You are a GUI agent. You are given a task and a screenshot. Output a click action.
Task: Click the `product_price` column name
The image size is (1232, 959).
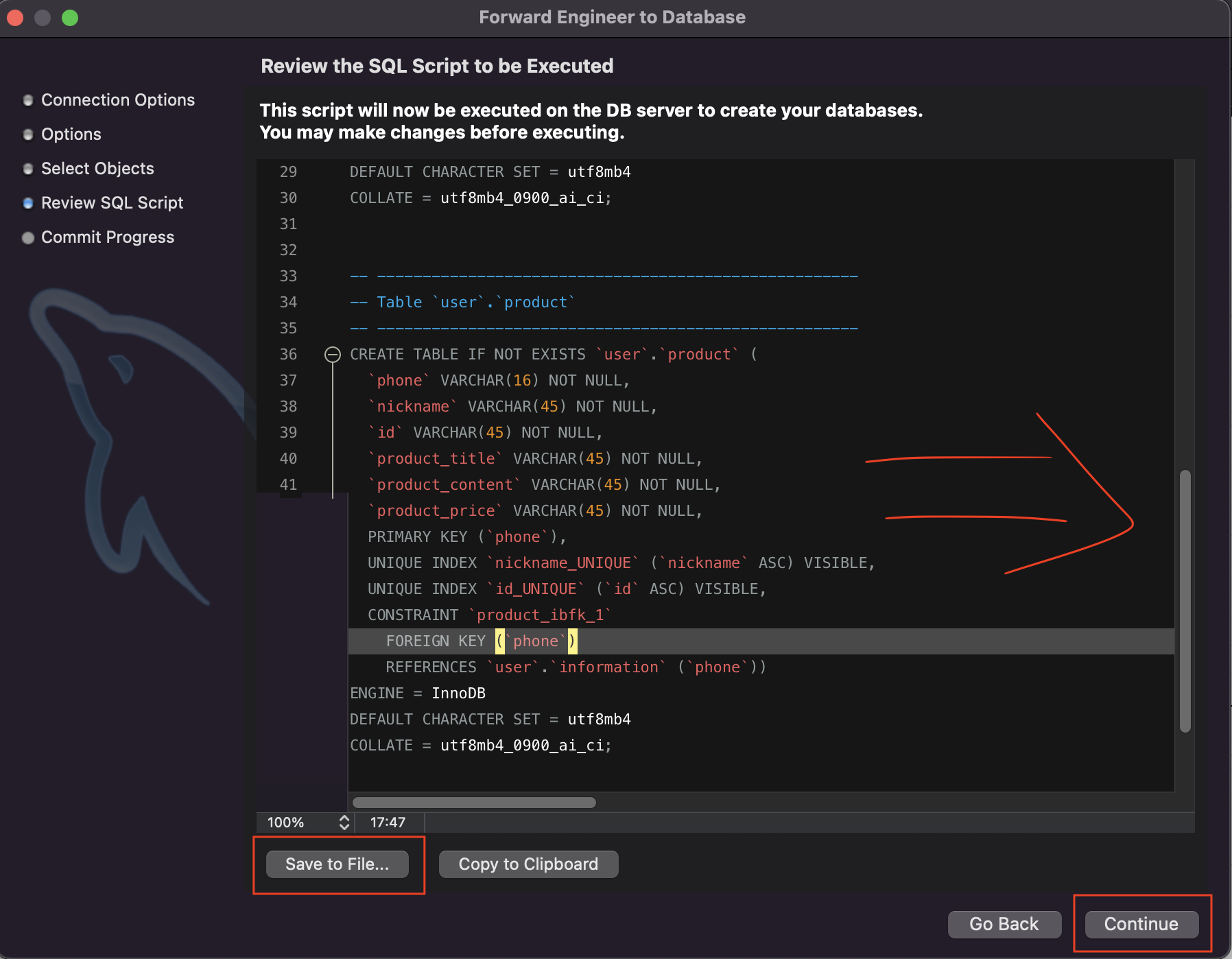click(436, 511)
